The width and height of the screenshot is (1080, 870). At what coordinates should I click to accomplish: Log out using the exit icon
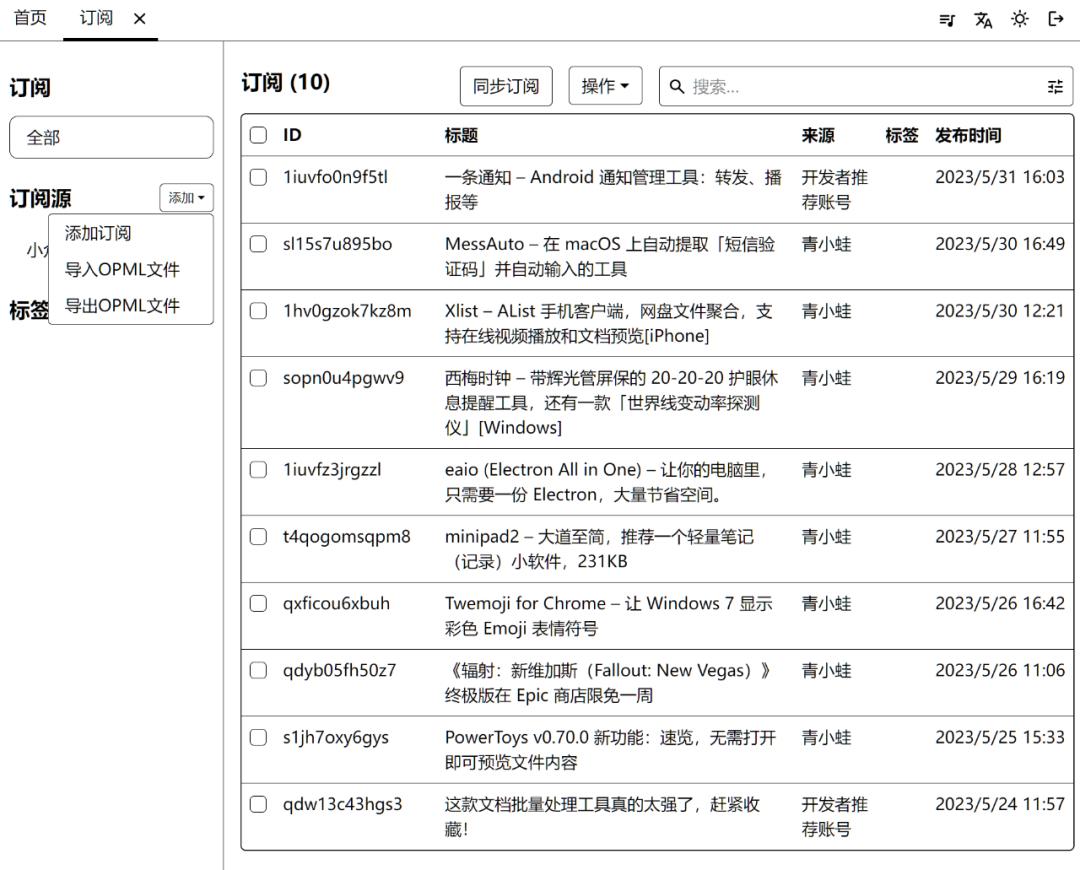(x=1056, y=18)
